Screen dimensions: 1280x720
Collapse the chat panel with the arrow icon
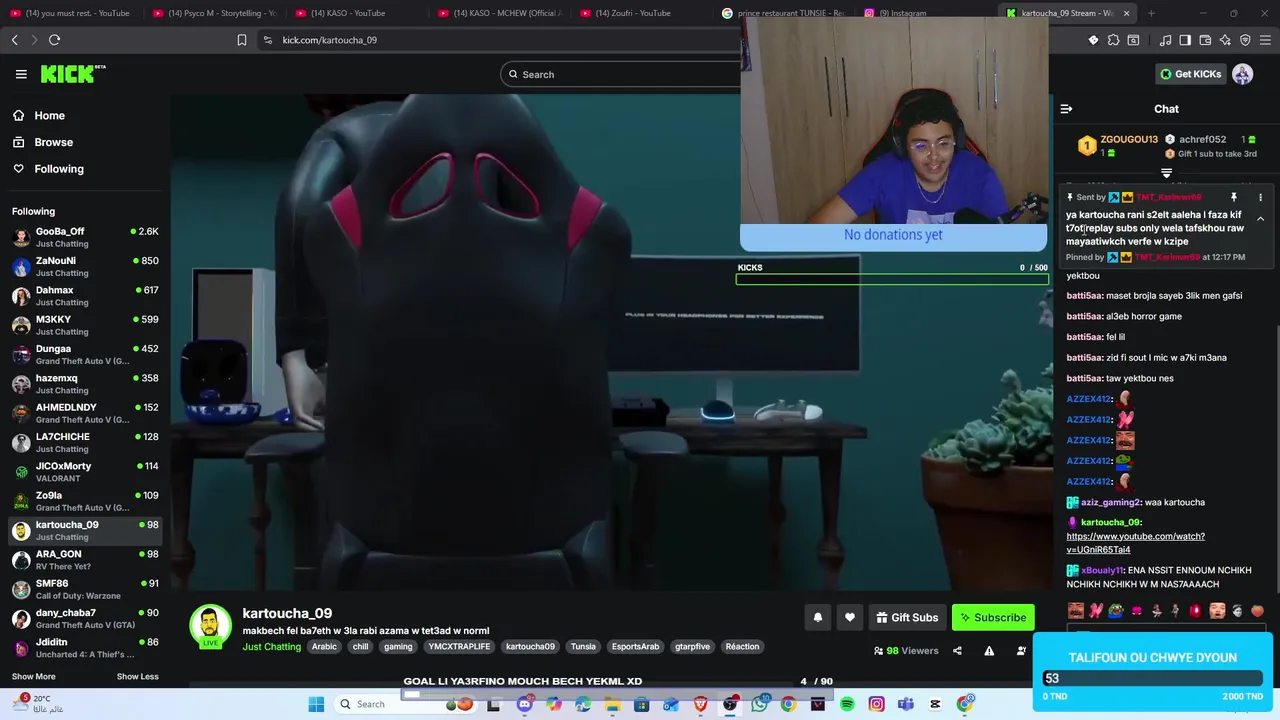[x=1066, y=109]
